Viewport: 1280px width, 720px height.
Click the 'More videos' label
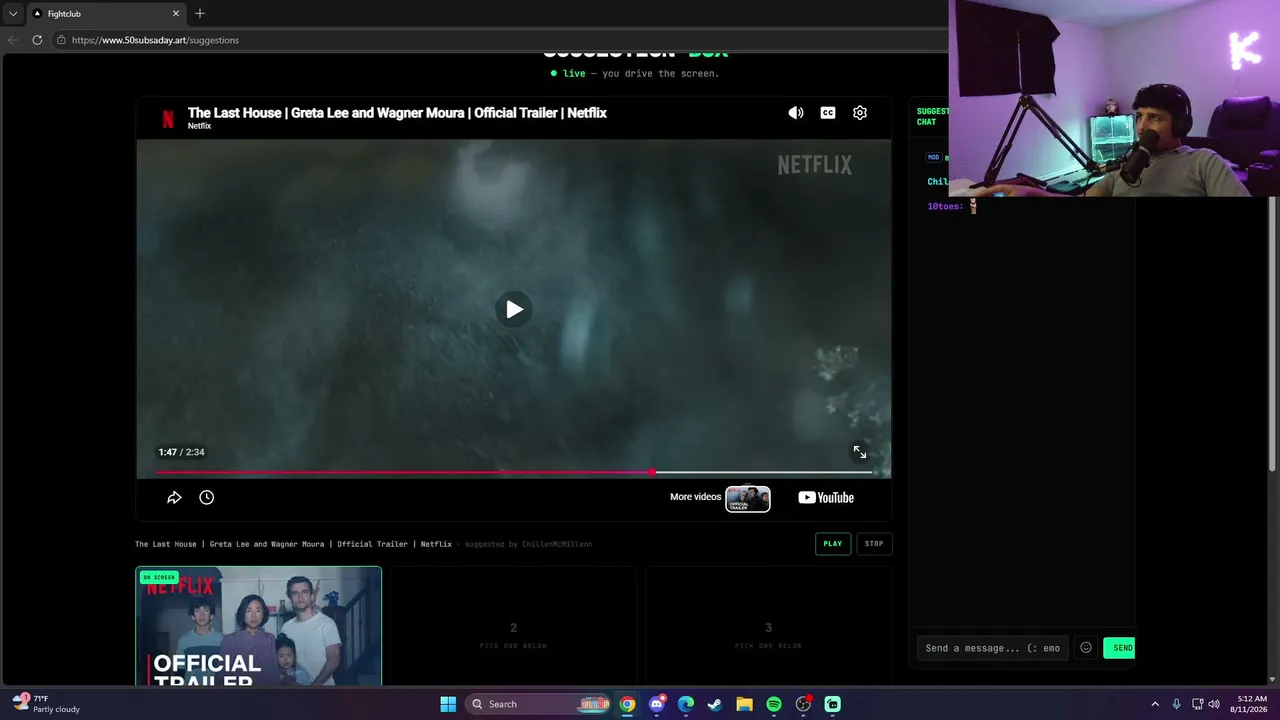[x=695, y=497]
